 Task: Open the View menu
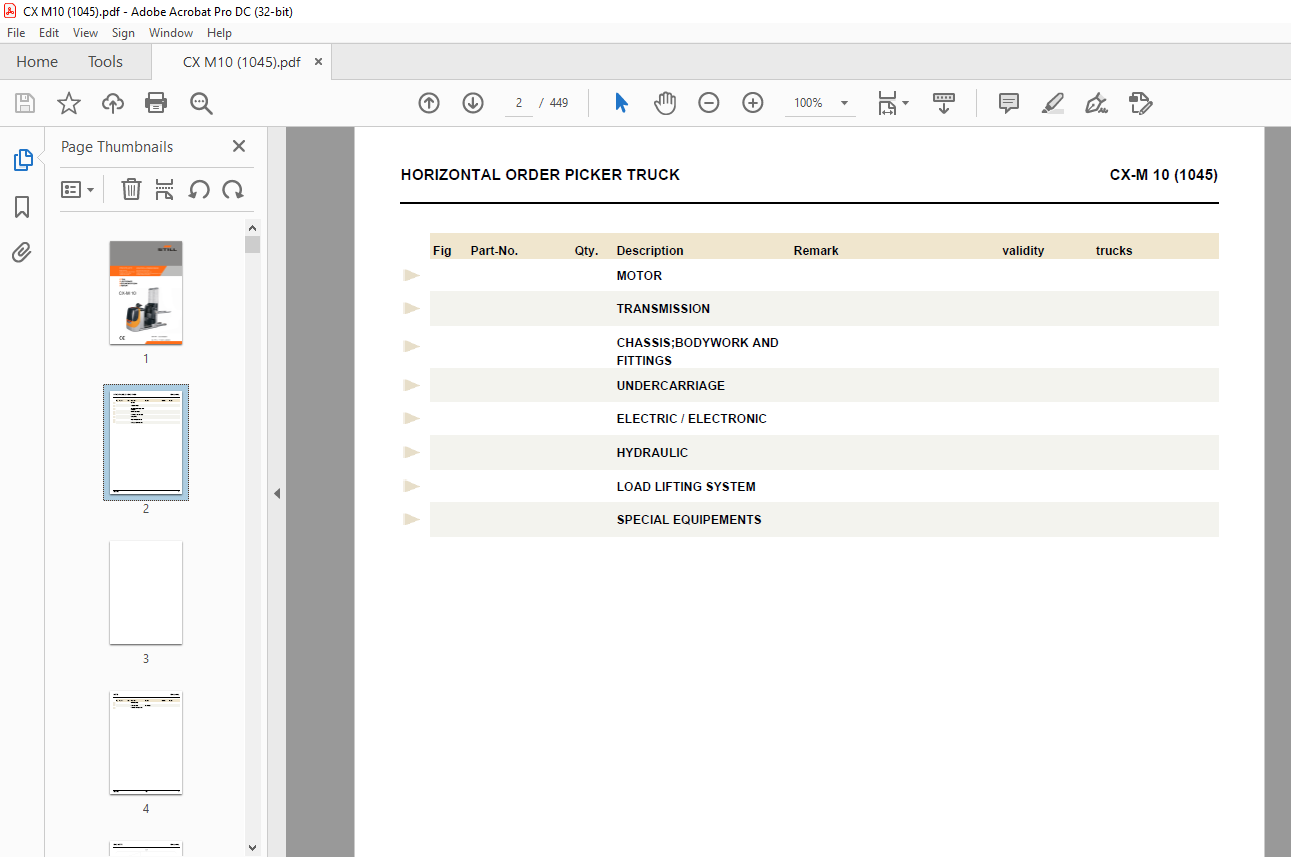[85, 33]
